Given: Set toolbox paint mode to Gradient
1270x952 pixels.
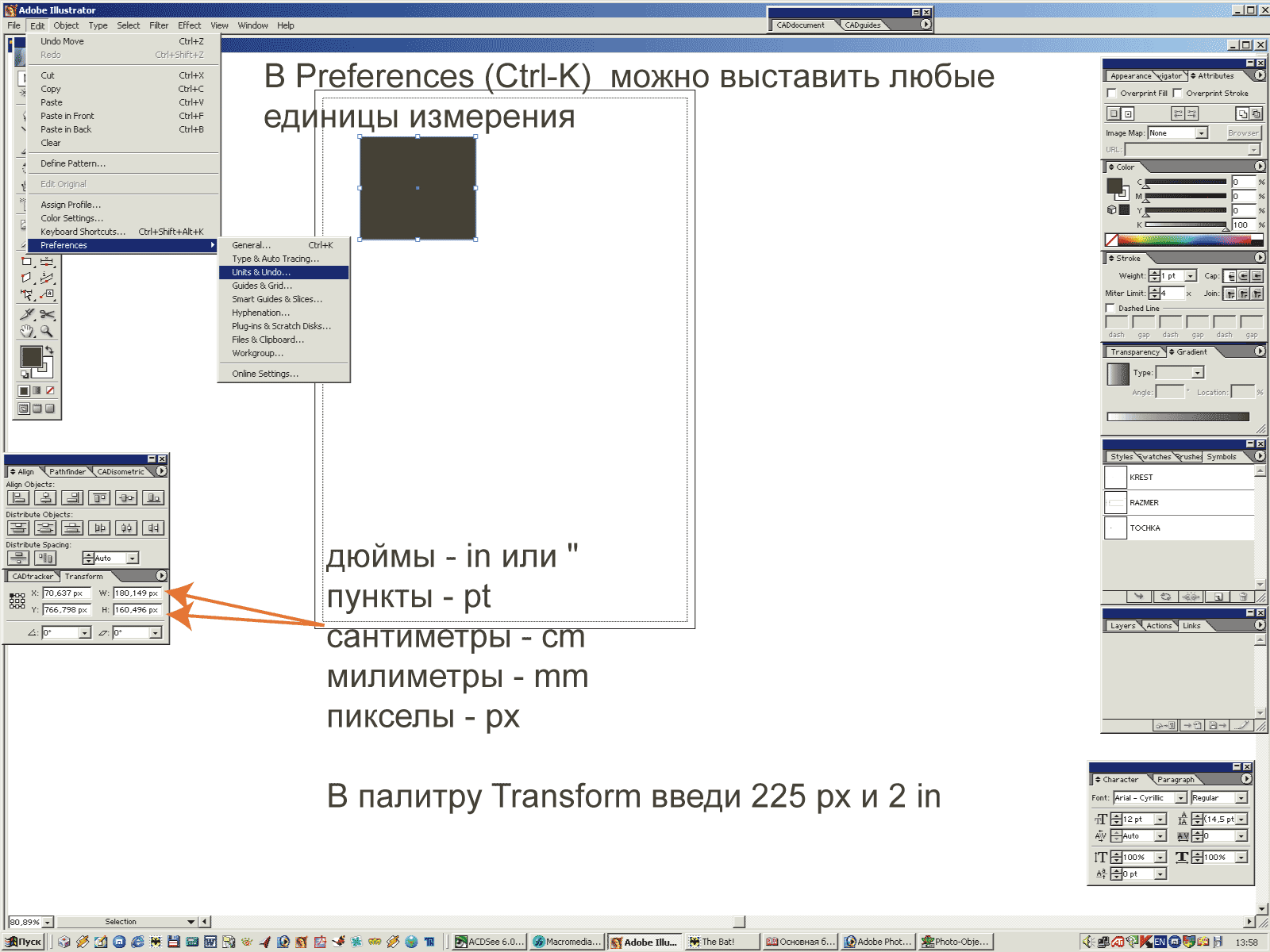Looking at the screenshot, I should point(37,390).
